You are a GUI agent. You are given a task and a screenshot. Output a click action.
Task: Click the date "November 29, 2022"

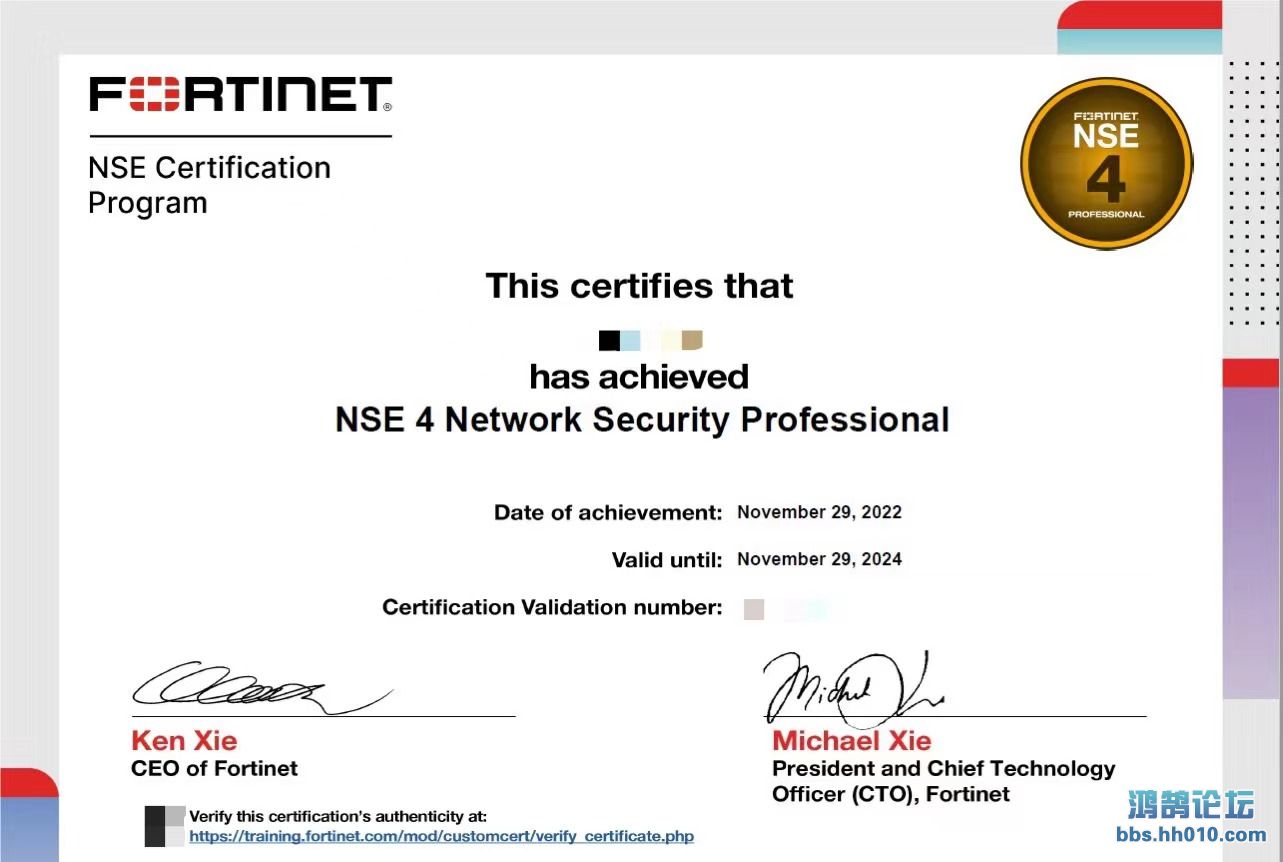point(819,512)
